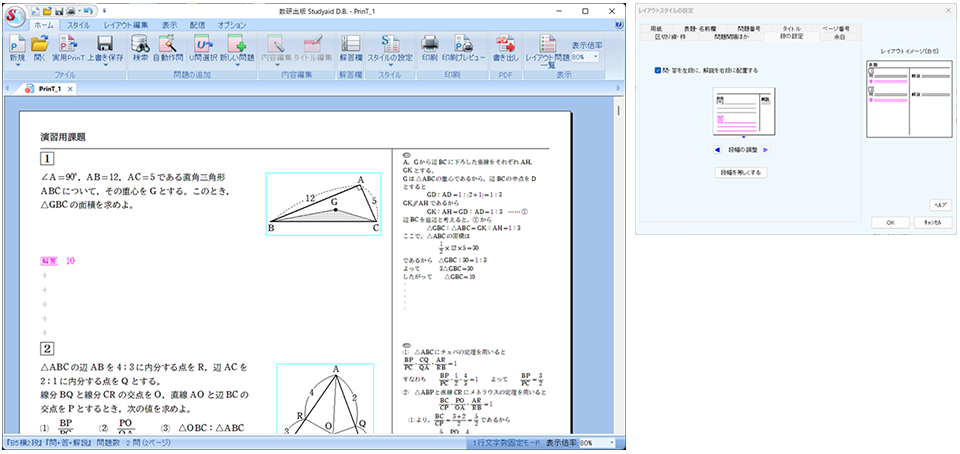Click the problem 1 triangle figure
The height and width of the screenshot is (454, 960).
(x=323, y=204)
